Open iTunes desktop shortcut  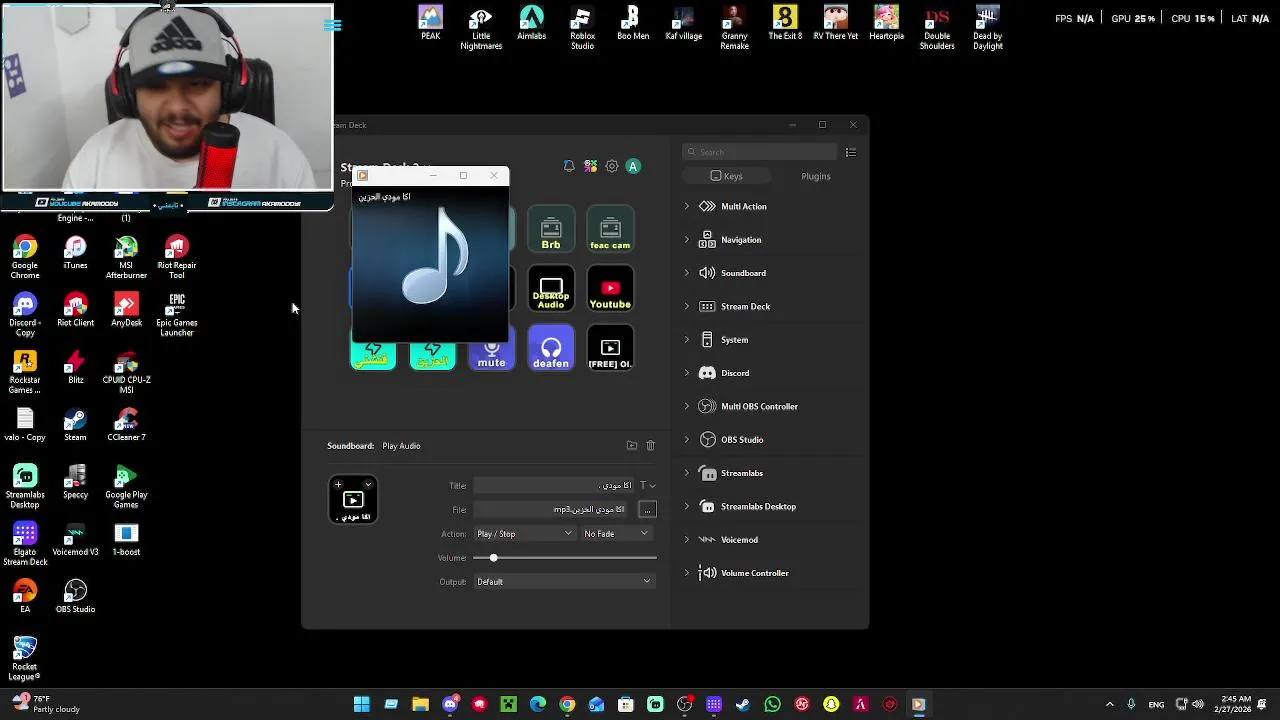tap(75, 253)
